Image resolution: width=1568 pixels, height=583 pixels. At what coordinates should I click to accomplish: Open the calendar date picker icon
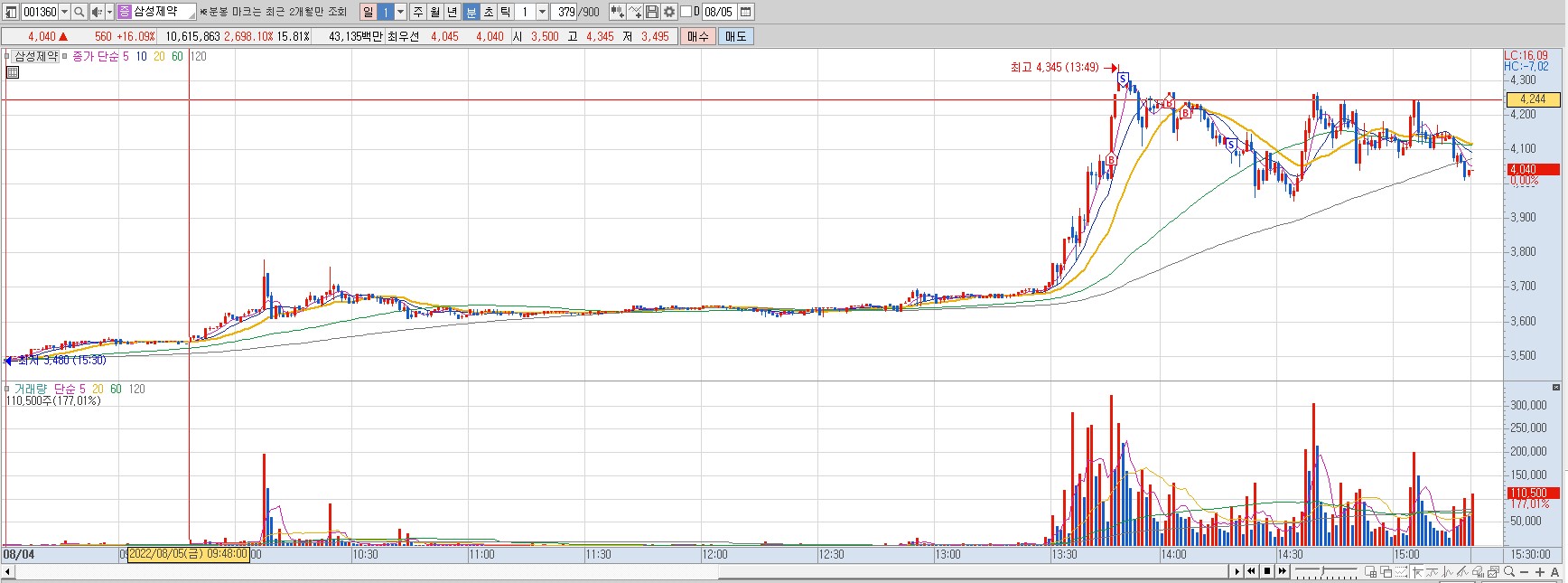[745, 12]
